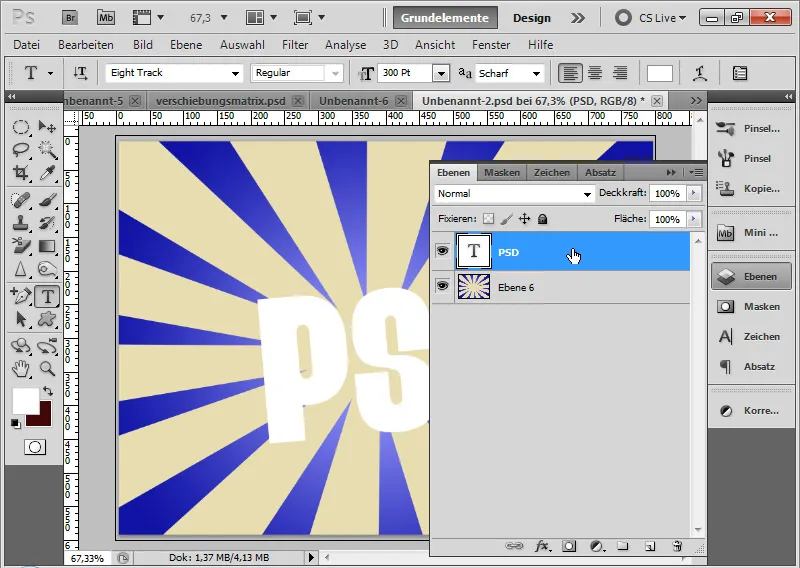The width and height of the screenshot is (800, 568).
Task: Select the Pen tool
Action: click(x=20, y=296)
